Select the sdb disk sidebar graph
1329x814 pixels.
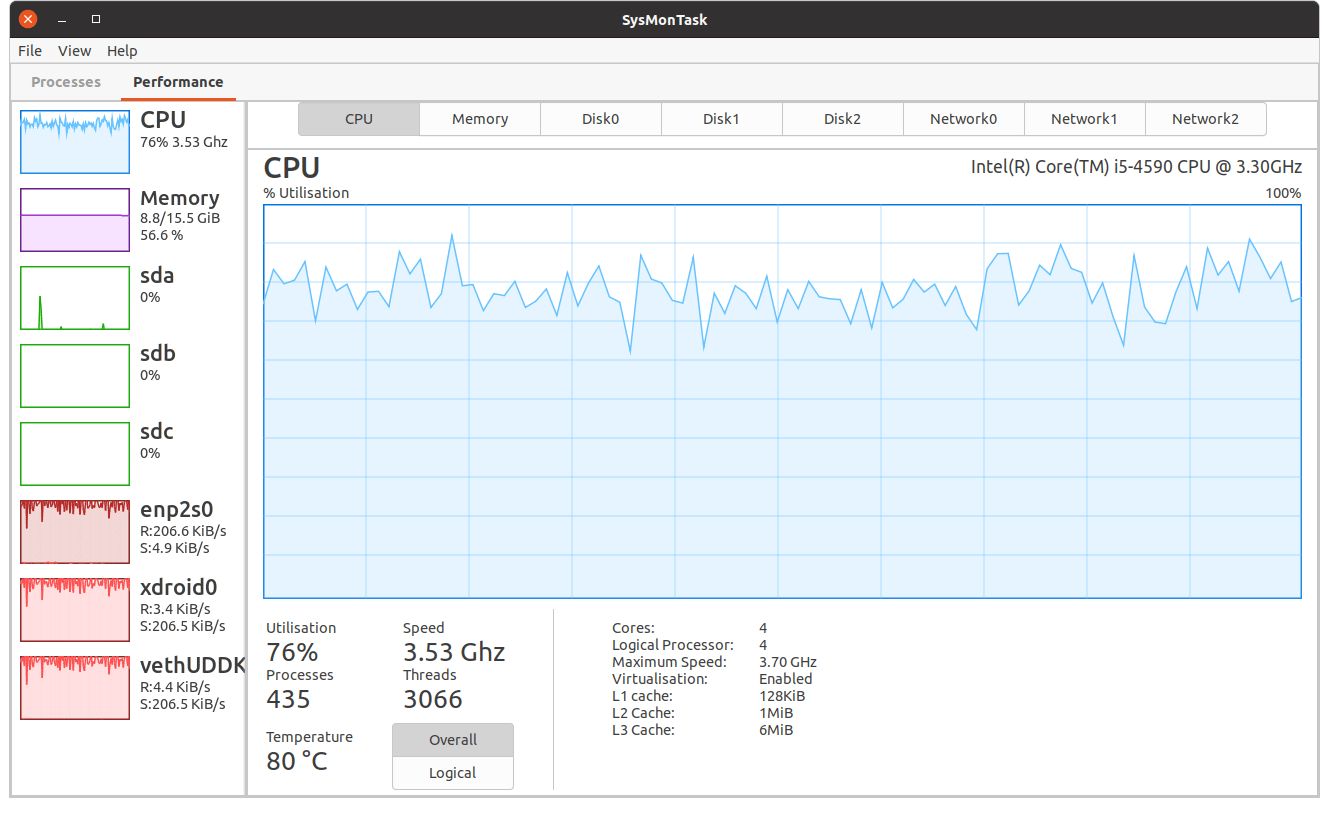pos(75,375)
